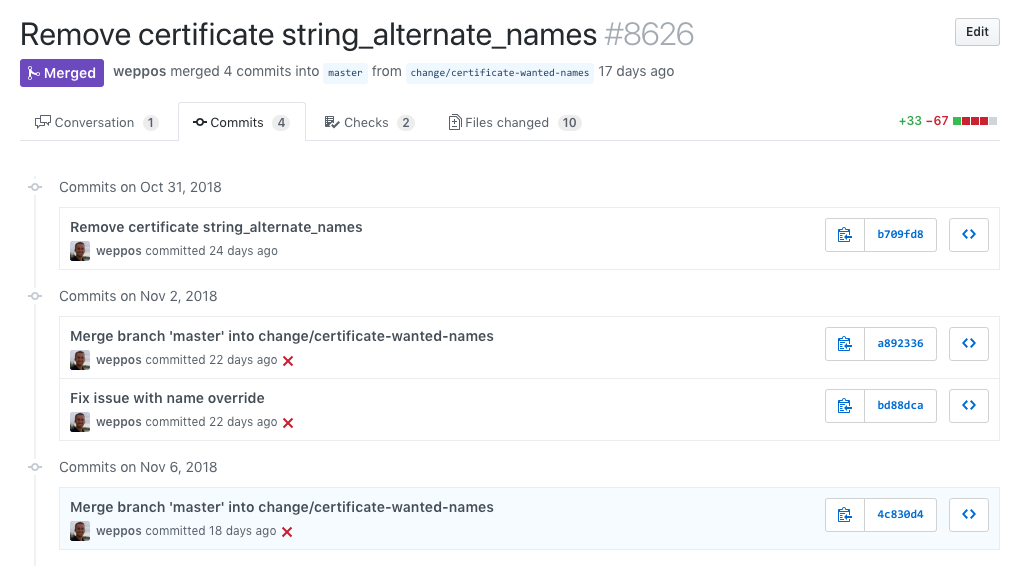Viewport: 1024px width, 566px height.
Task: Copy full SHA for commit a892336
Action: point(844,343)
